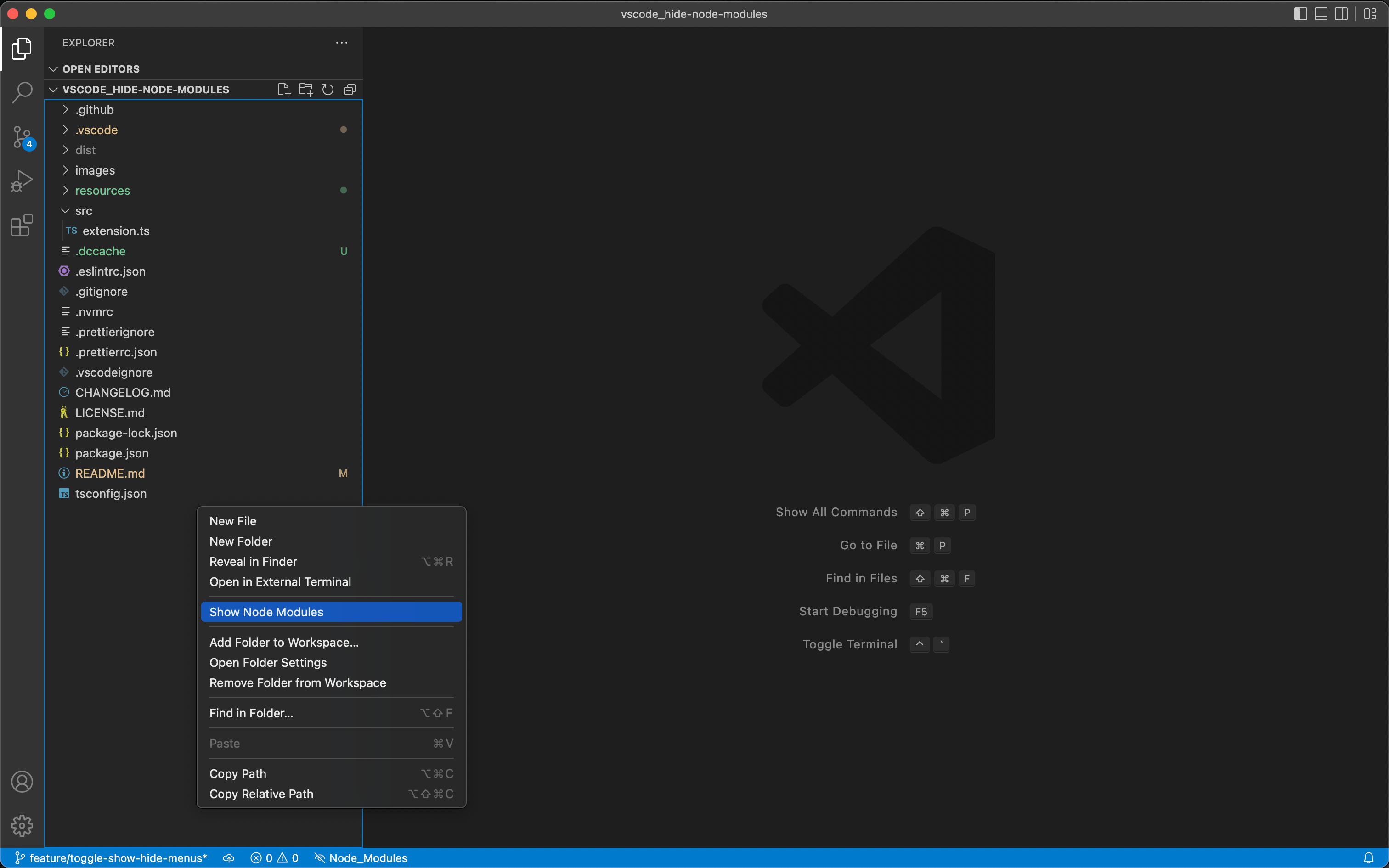Click the New File icon in explorer header
Viewport: 1389px width, 868px height.
tap(283, 90)
